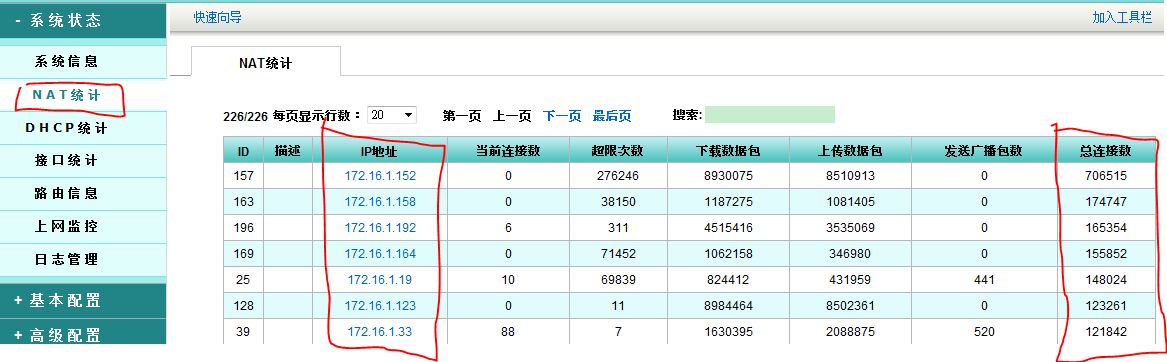Expand the 基本配置 menu section
The image size is (1167, 362).
[x=83, y=301]
